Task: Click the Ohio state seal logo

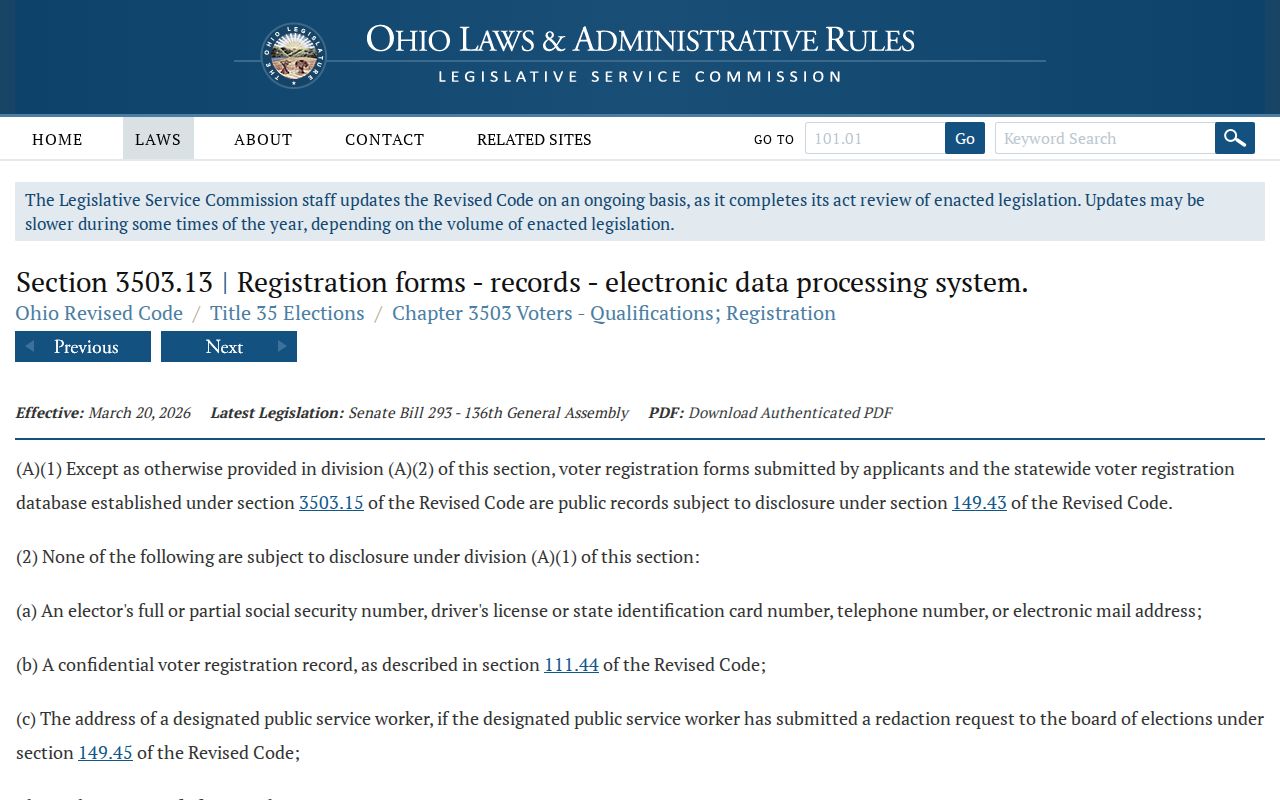Action: coord(293,56)
